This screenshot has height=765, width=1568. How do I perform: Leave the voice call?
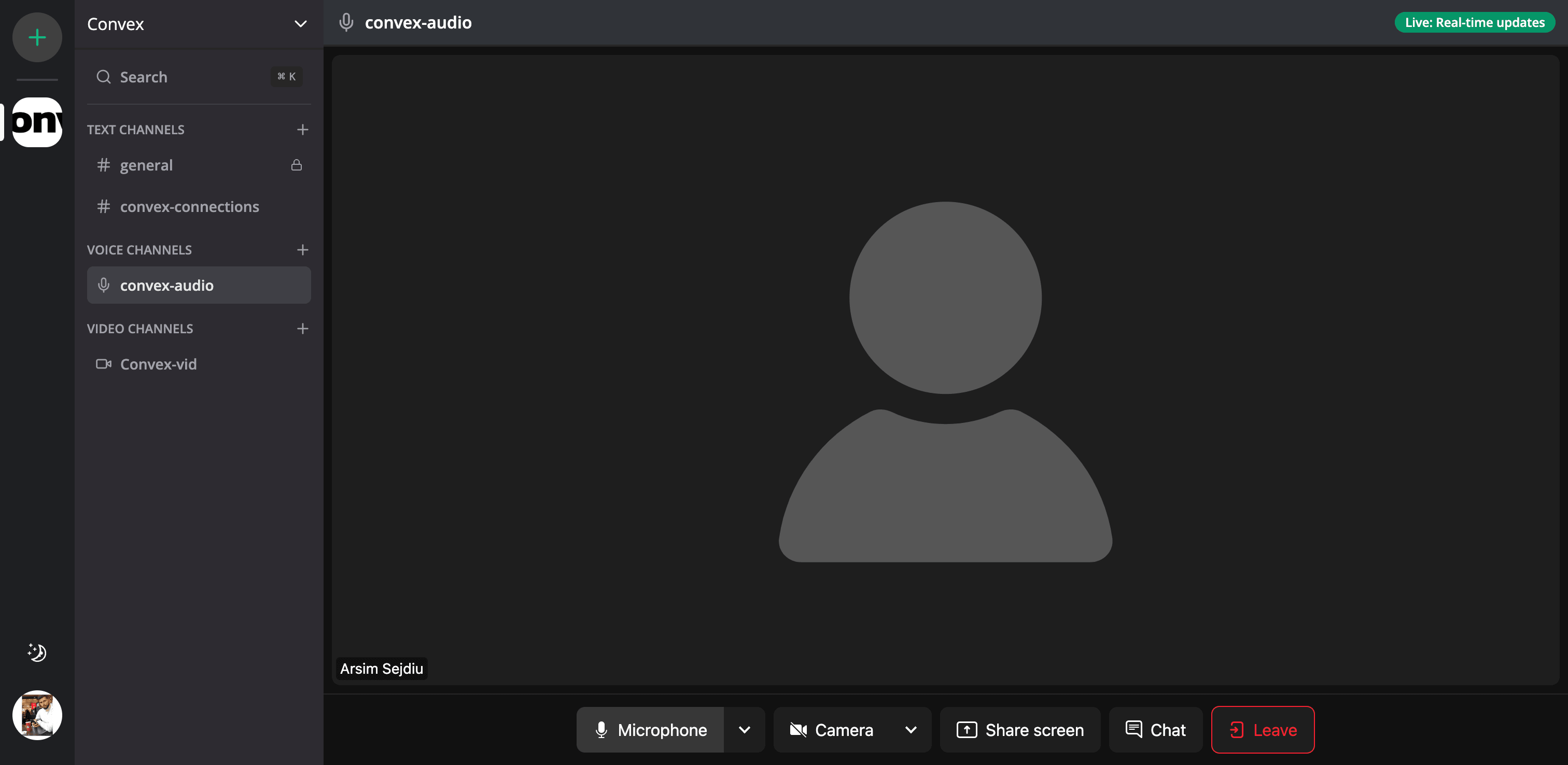(x=1263, y=730)
